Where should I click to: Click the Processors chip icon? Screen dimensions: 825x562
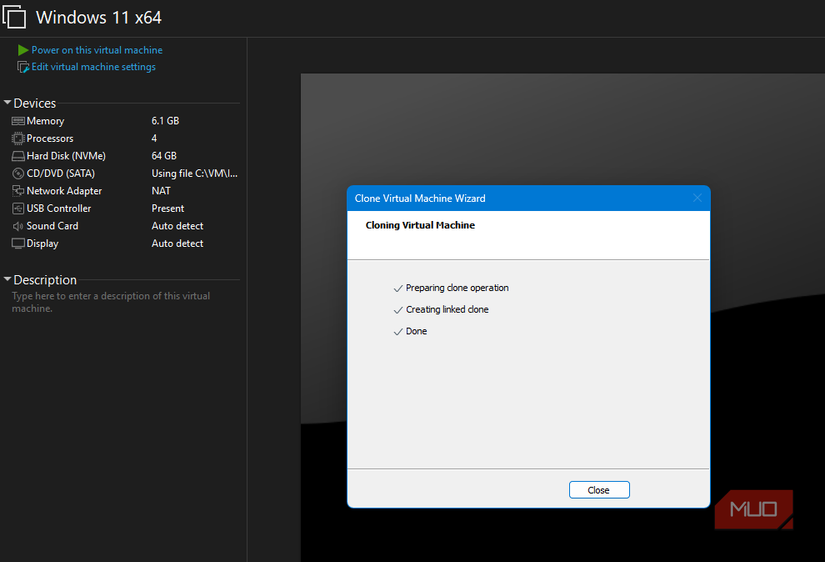(x=18, y=138)
